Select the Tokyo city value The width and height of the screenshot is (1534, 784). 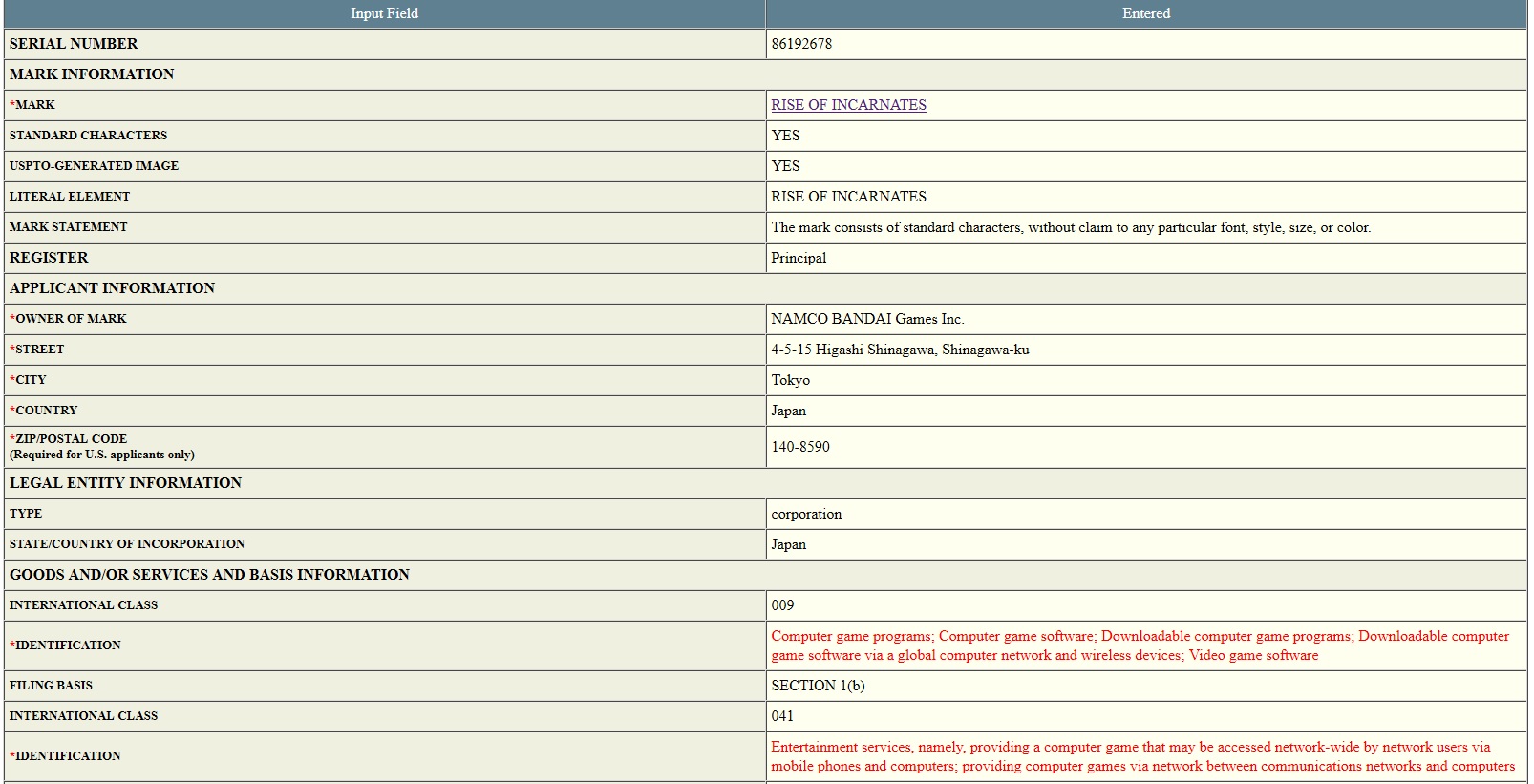pos(790,380)
